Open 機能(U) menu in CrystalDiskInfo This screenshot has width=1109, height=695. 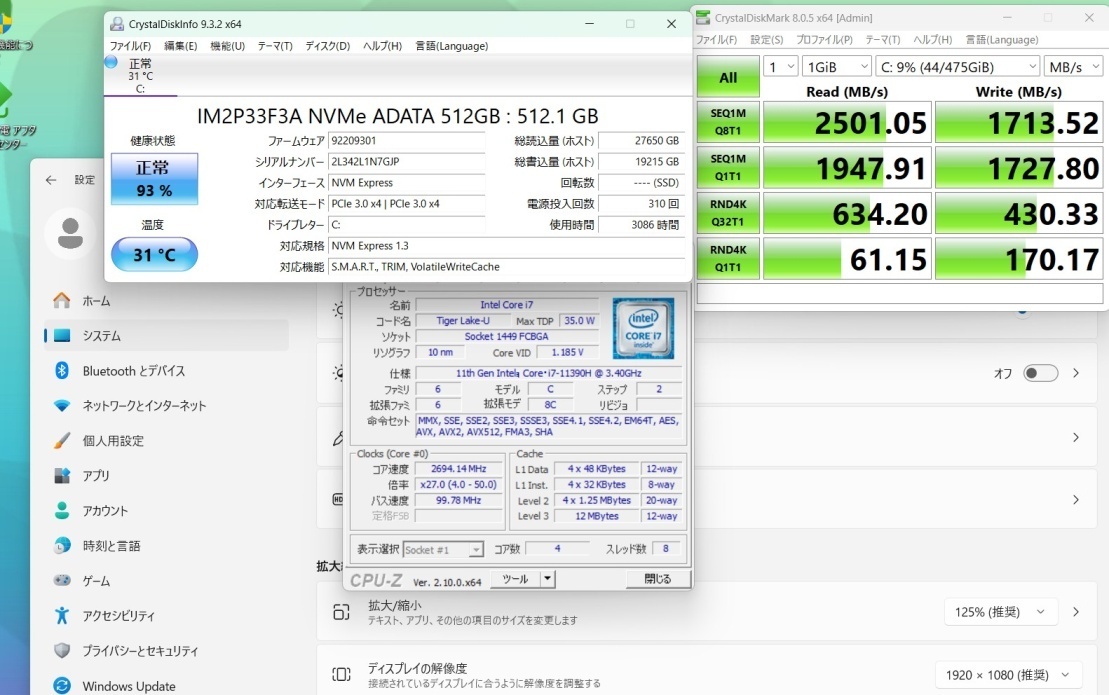pyautogui.click(x=227, y=46)
